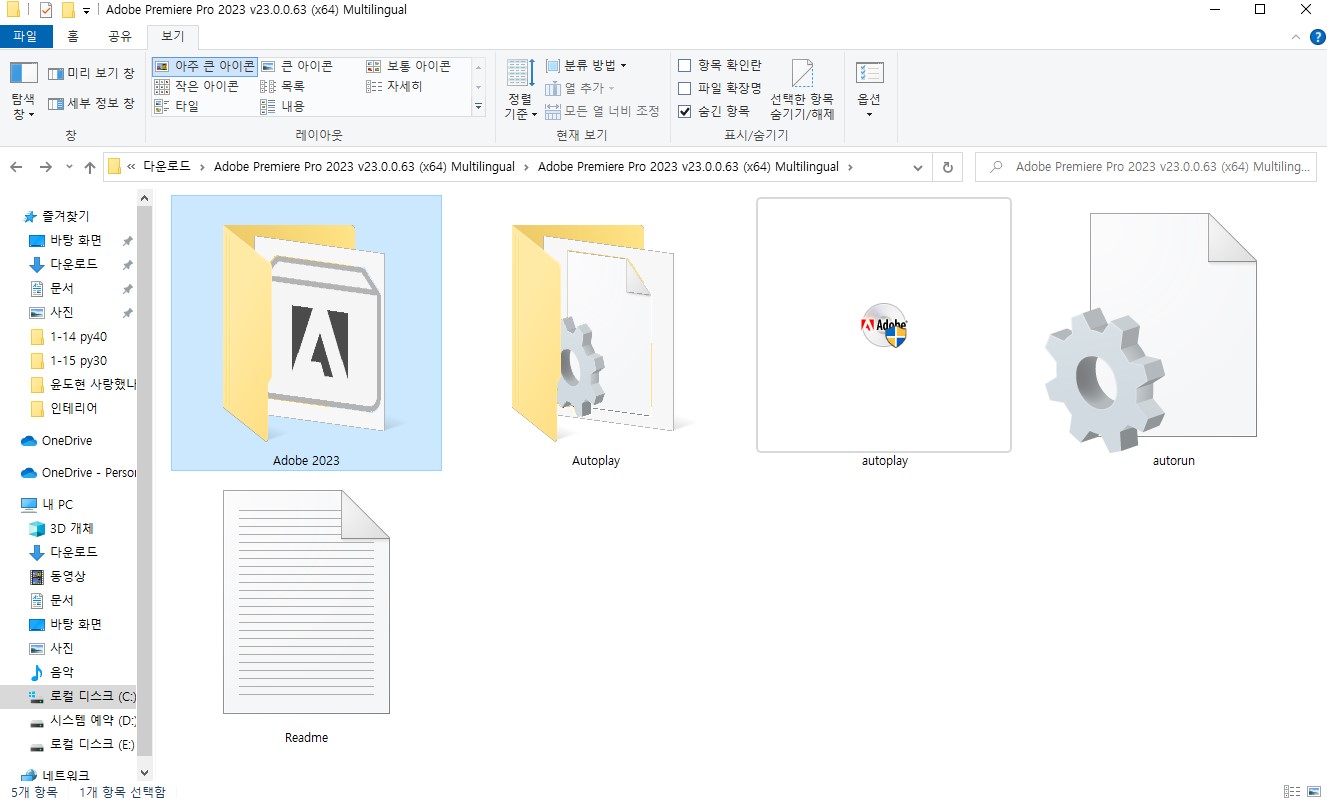Open 음악 under 내 PC
Screen dimensions: 1327x802
pos(62,672)
